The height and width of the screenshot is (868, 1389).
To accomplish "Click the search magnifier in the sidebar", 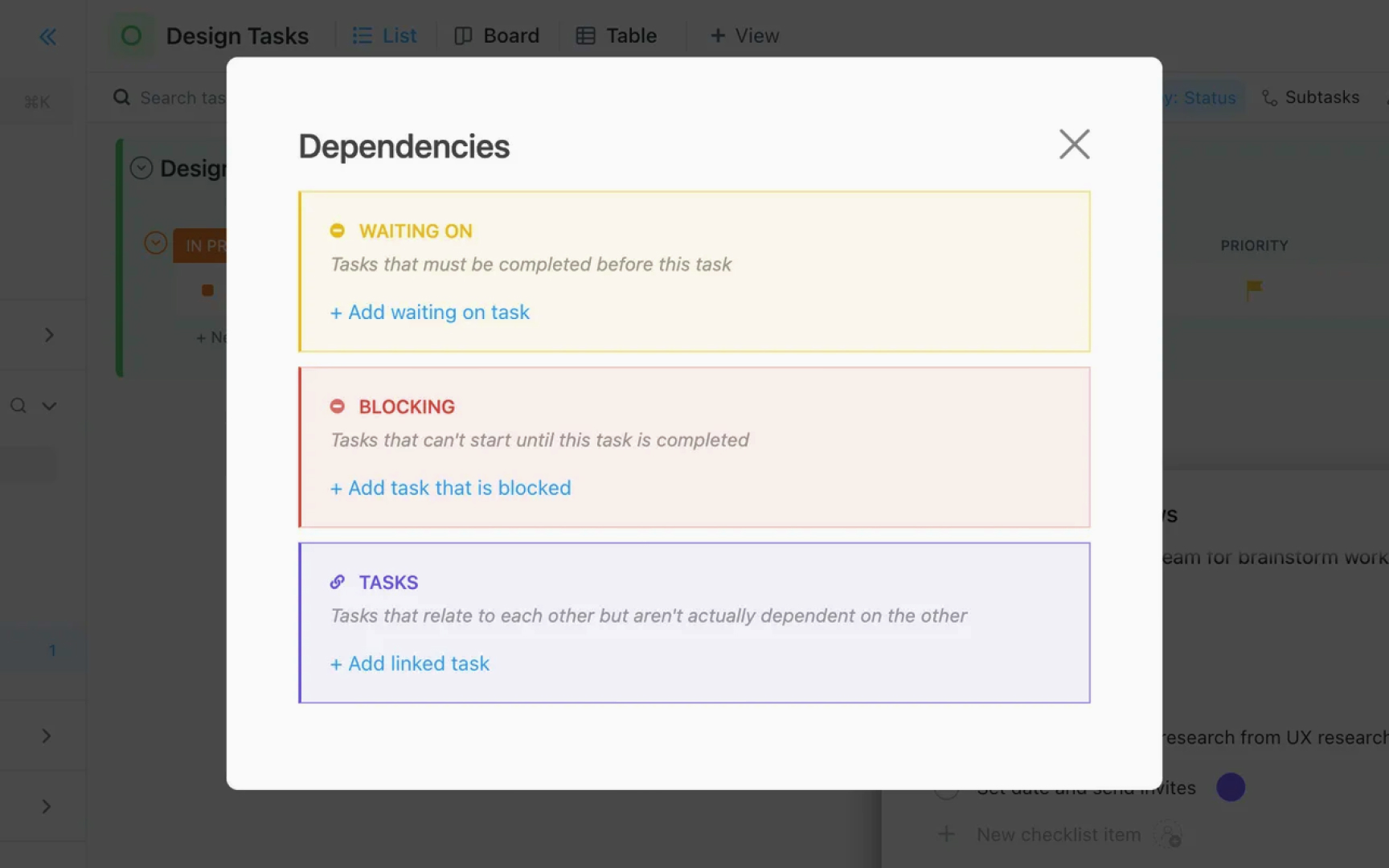I will (x=18, y=406).
